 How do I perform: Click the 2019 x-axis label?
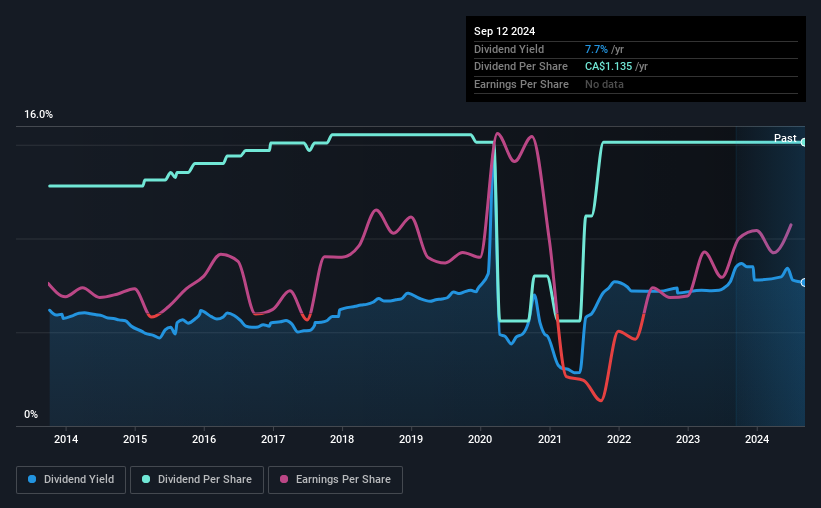pos(411,439)
